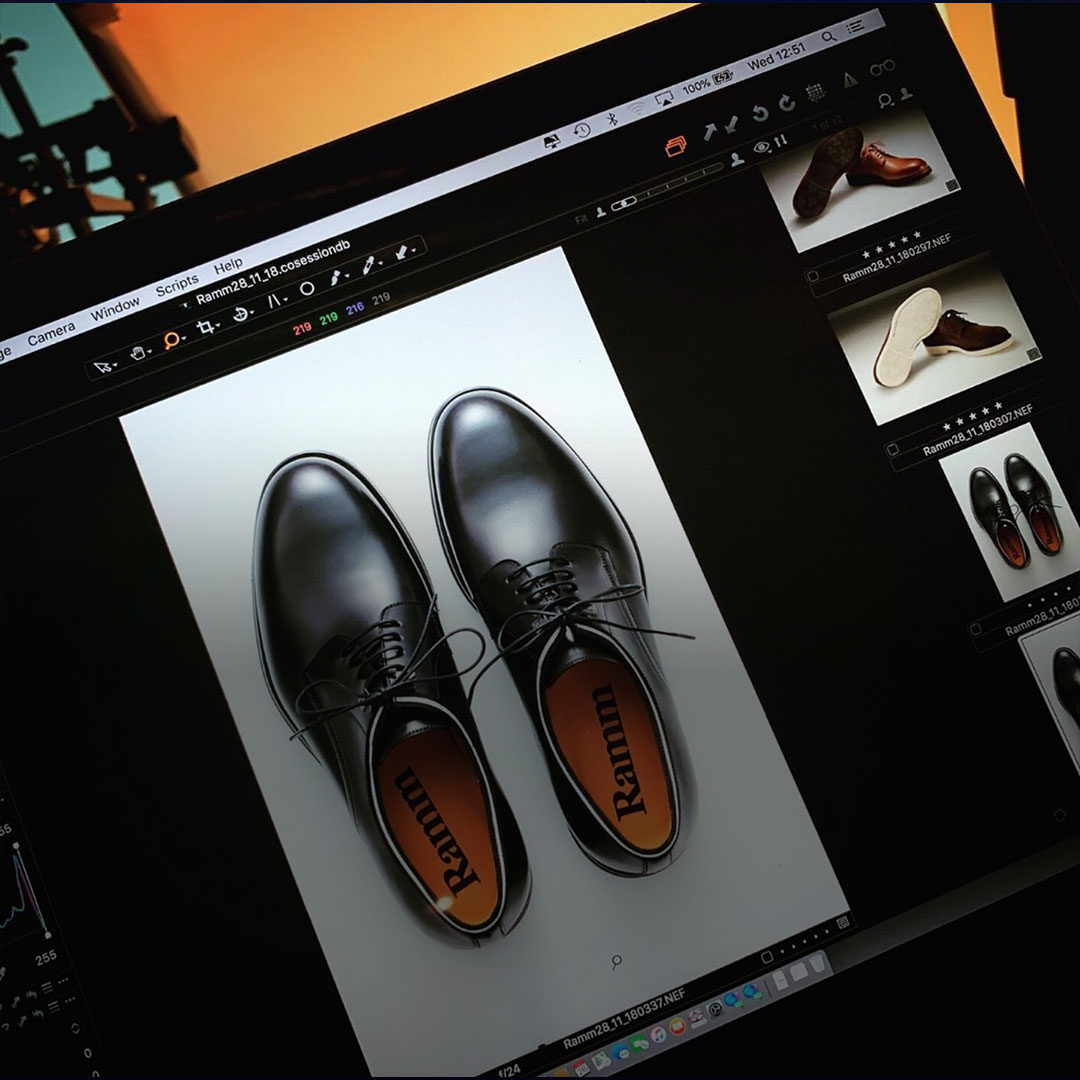Image resolution: width=1080 pixels, height=1080 pixels.
Task: Adjust the viewer zoom slider handle
Action: click(x=625, y=203)
